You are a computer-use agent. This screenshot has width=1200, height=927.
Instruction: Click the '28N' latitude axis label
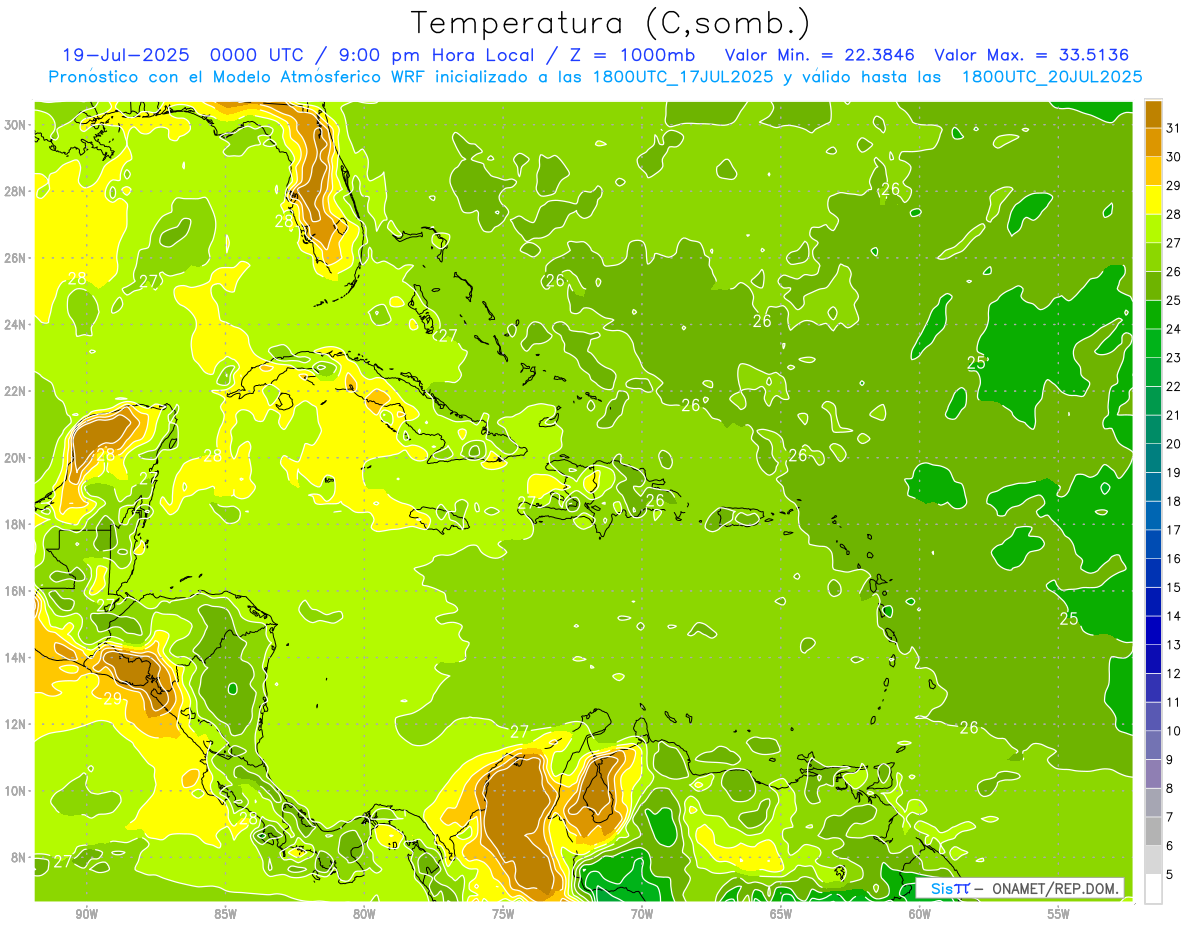click(x=17, y=191)
